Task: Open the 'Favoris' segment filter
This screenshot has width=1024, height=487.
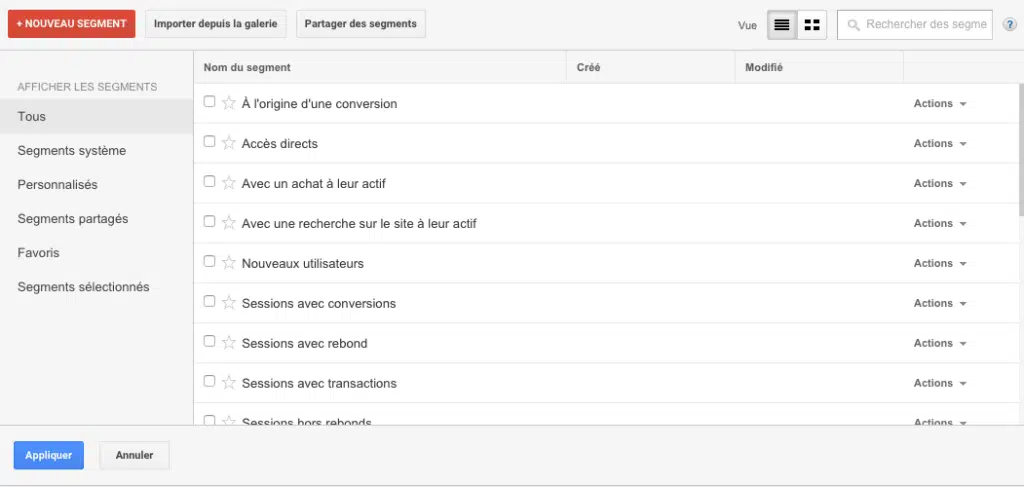Action: point(38,253)
